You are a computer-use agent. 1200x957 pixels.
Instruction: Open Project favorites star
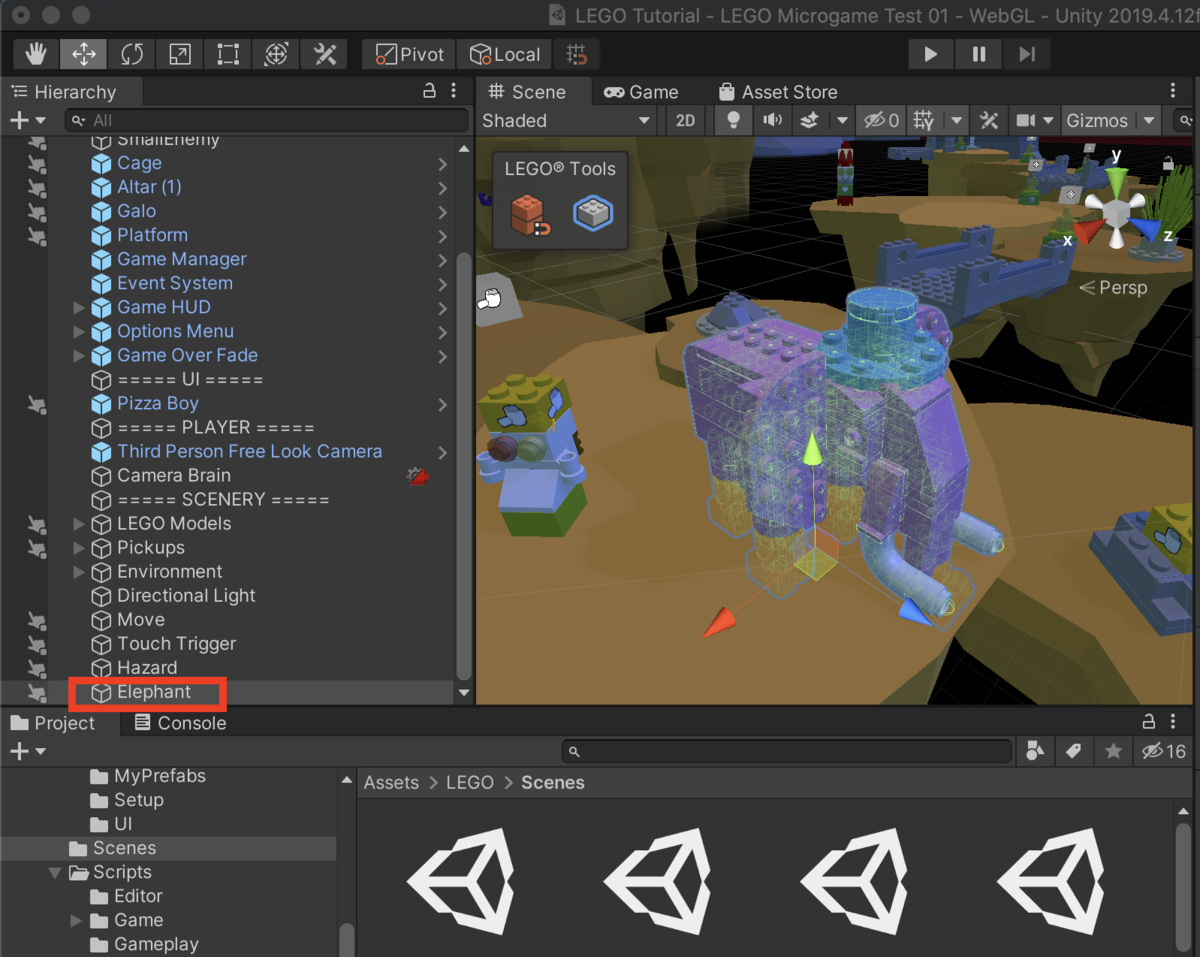tap(1112, 751)
